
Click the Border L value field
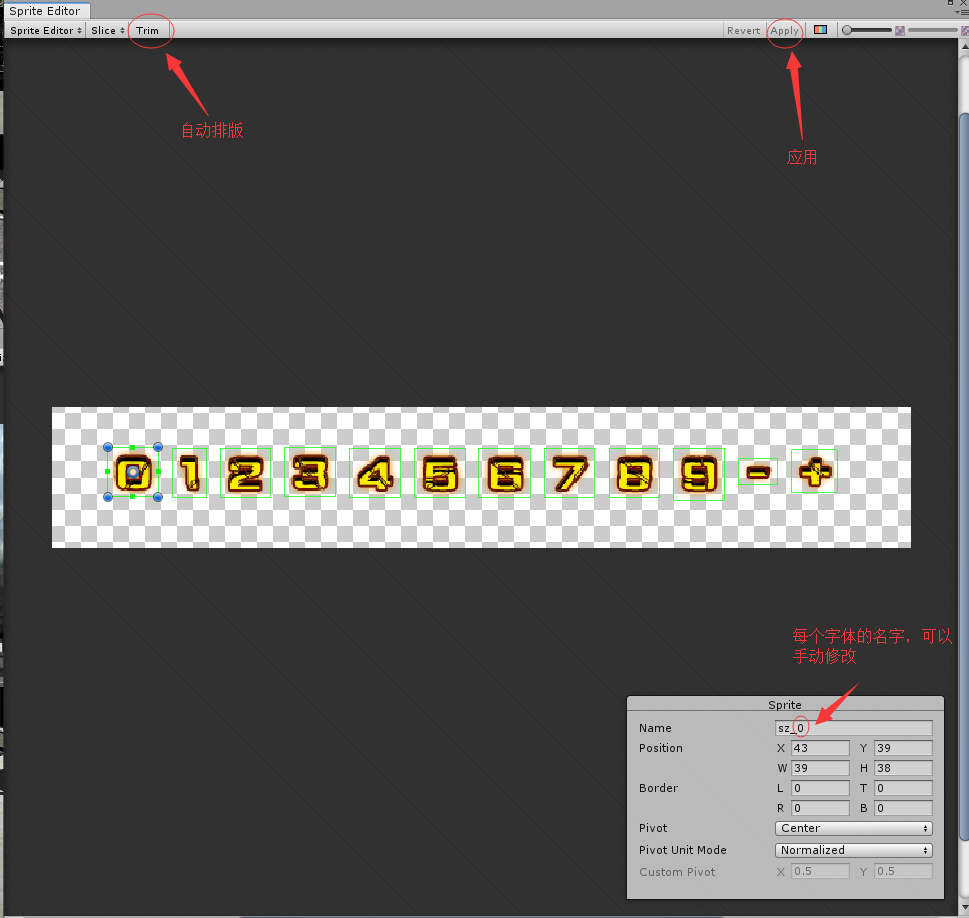pyautogui.click(x=820, y=788)
